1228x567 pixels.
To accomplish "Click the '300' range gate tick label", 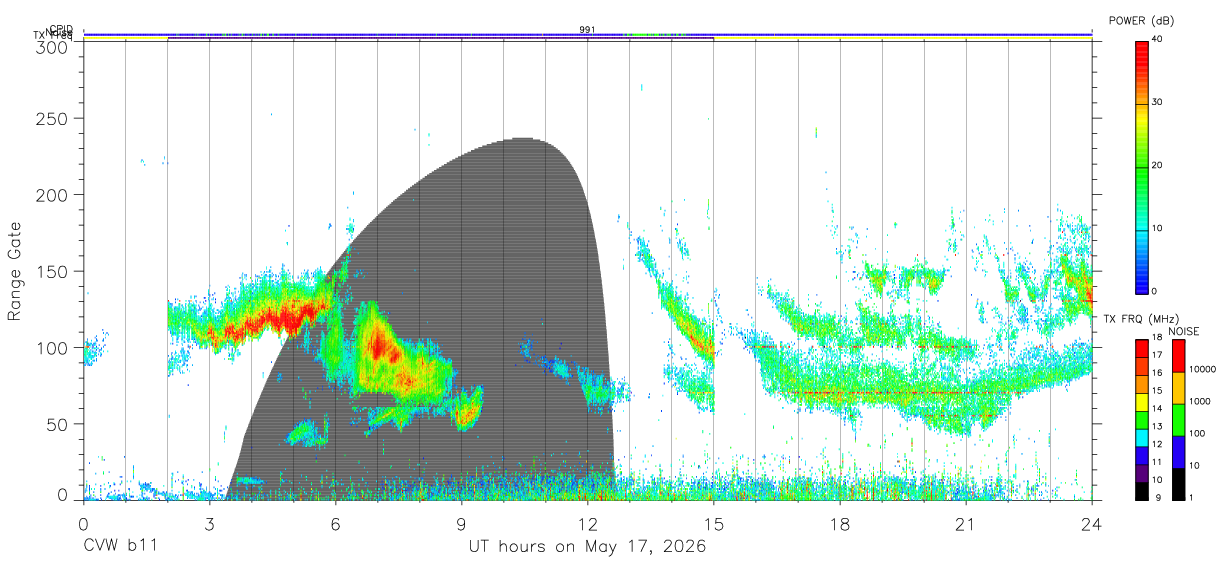I will tap(51, 46).
